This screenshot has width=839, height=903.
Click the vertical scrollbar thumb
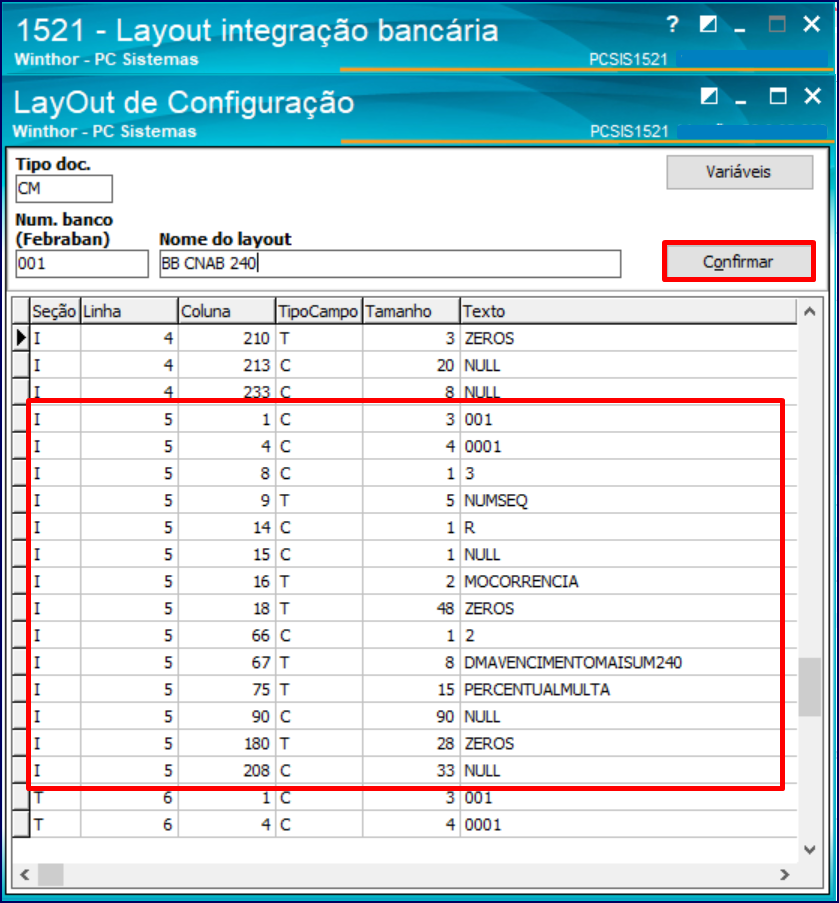pos(809,686)
